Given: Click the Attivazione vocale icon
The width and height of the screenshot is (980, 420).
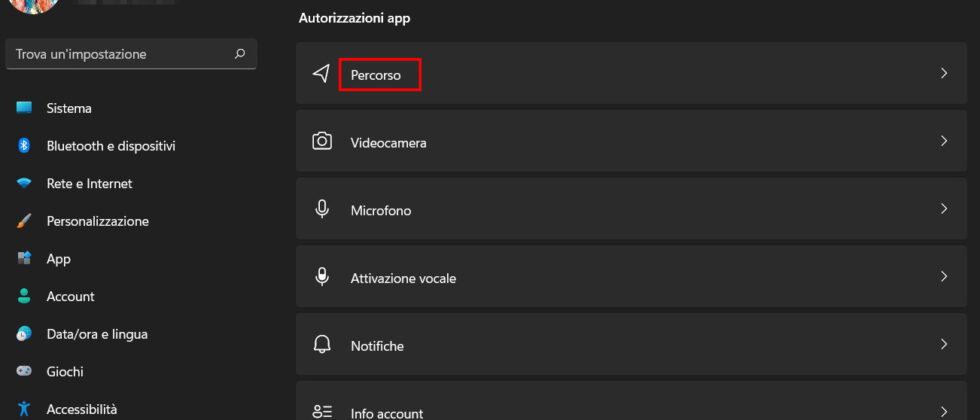Looking at the screenshot, I should click(x=322, y=277).
